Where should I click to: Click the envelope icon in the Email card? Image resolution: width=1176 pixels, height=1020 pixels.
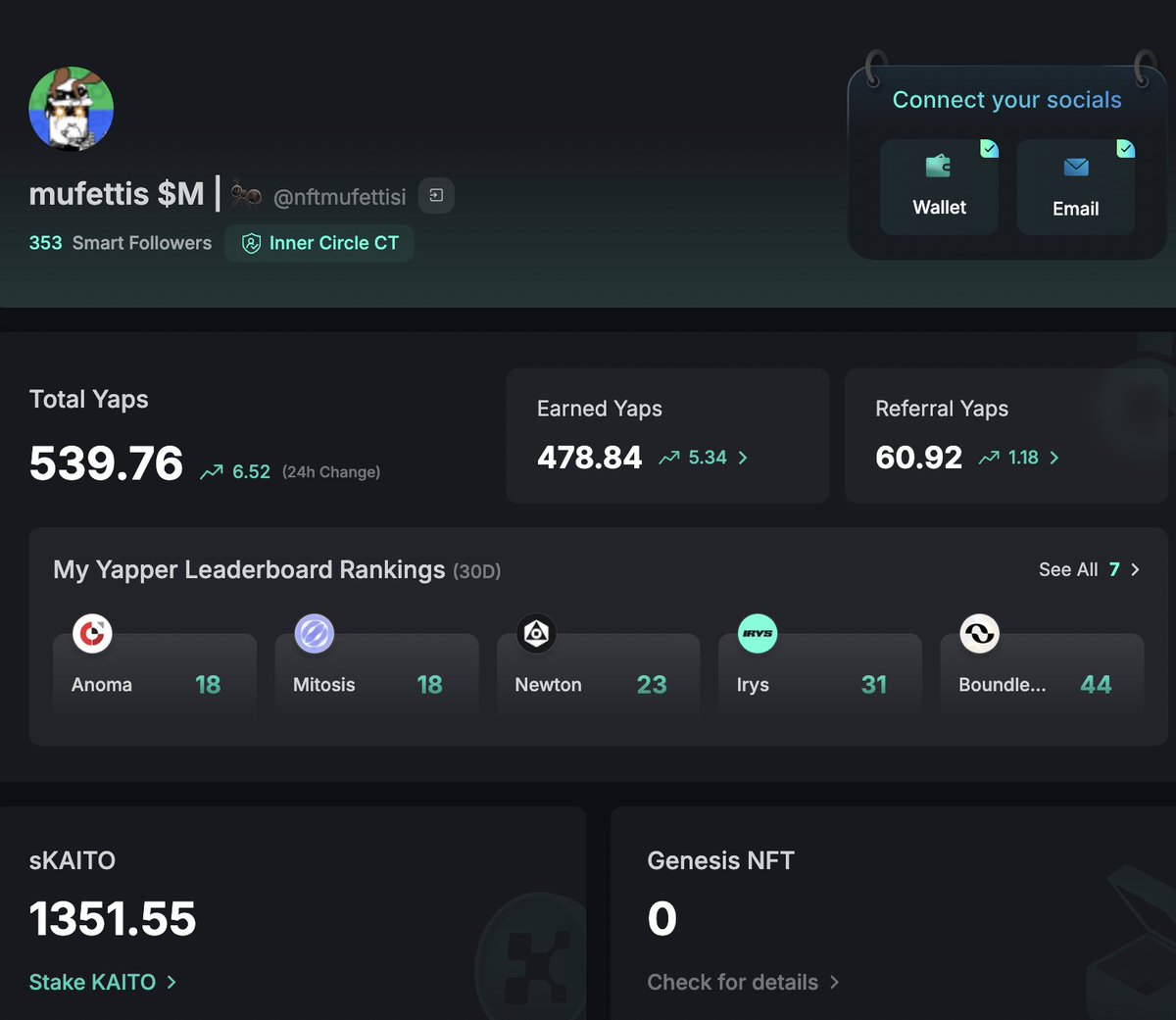1076,168
